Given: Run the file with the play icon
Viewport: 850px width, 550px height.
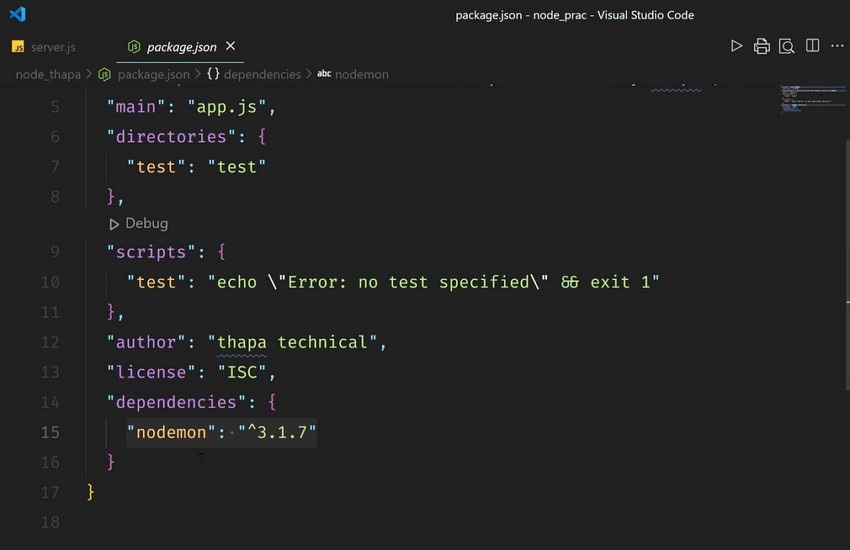Looking at the screenshot, I should (736, 46).
